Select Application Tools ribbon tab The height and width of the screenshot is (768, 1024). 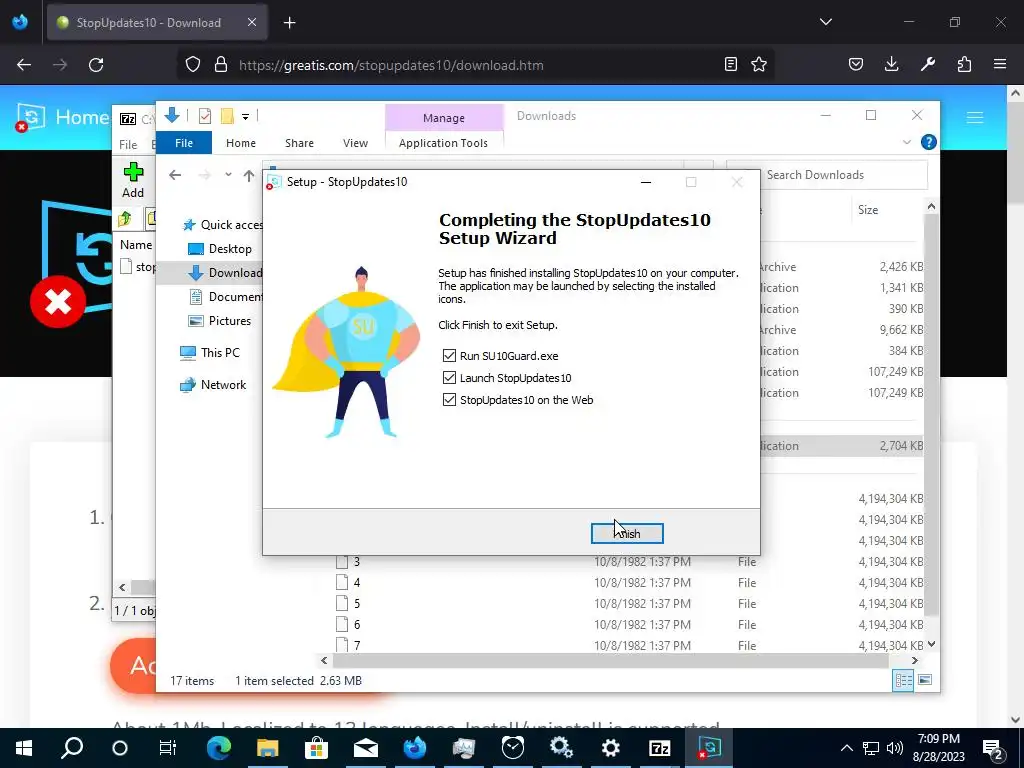pos(443,142)
